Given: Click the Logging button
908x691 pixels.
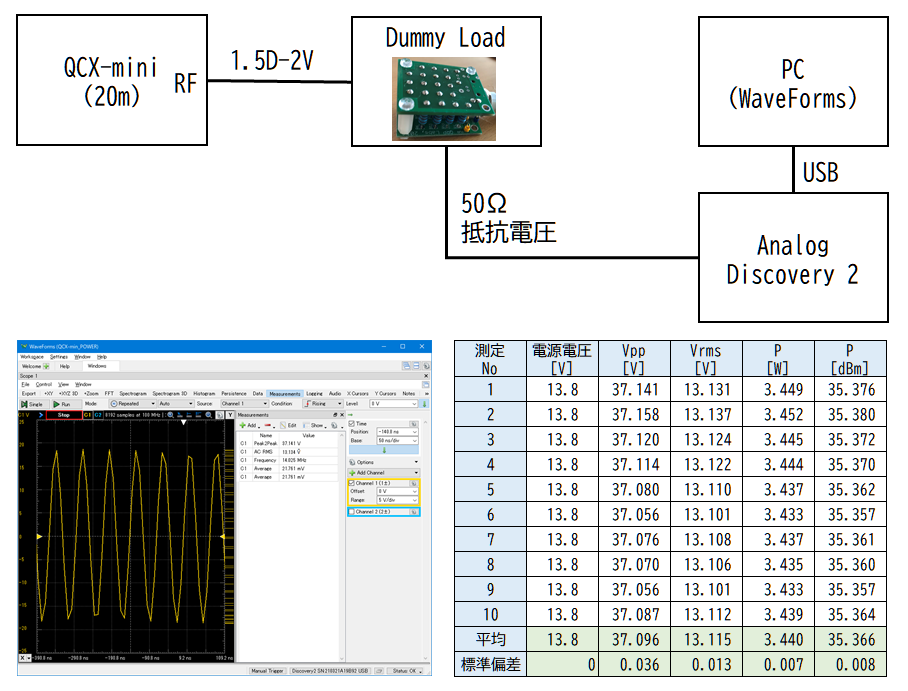Looking at the screenshot, I should coord(314,394).
